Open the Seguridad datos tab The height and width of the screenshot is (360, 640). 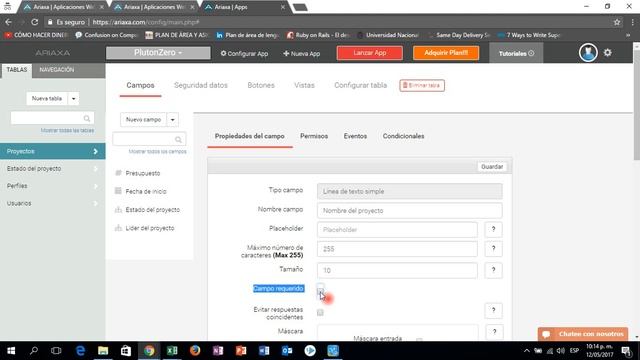click(201, 85)
